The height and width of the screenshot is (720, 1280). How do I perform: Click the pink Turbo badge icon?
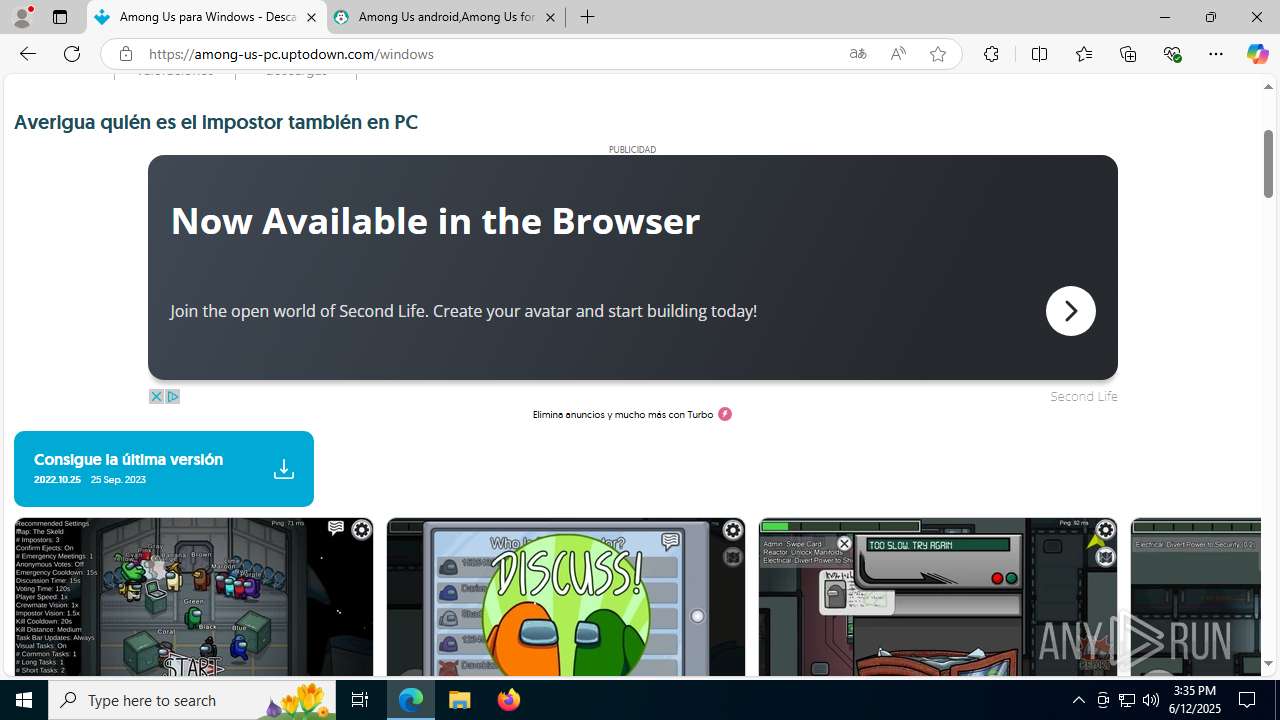click(725, 414)
